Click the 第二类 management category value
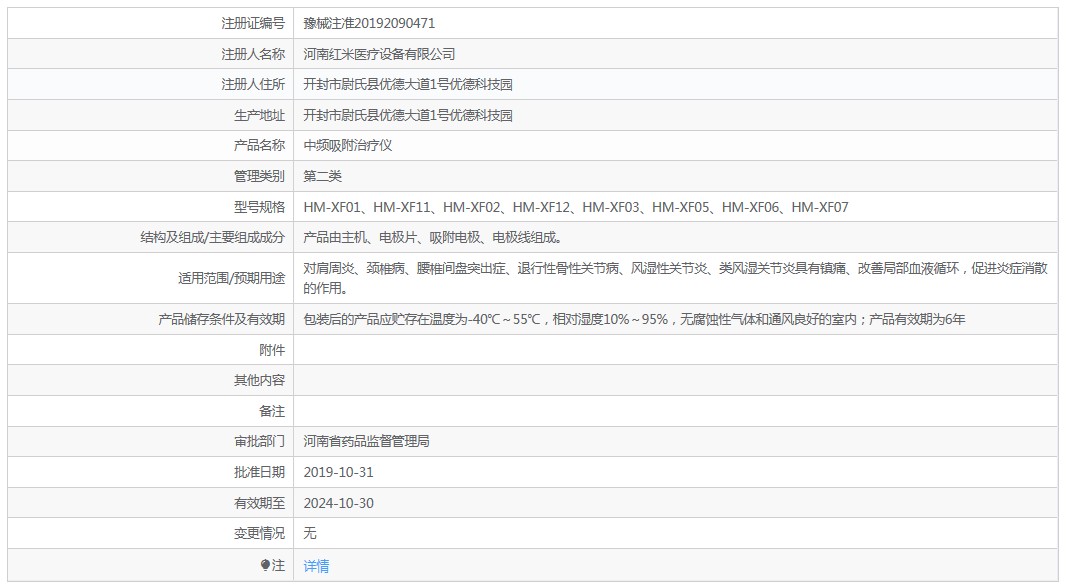This screenshot has width=1066, height=586. [x=322, y=176]
